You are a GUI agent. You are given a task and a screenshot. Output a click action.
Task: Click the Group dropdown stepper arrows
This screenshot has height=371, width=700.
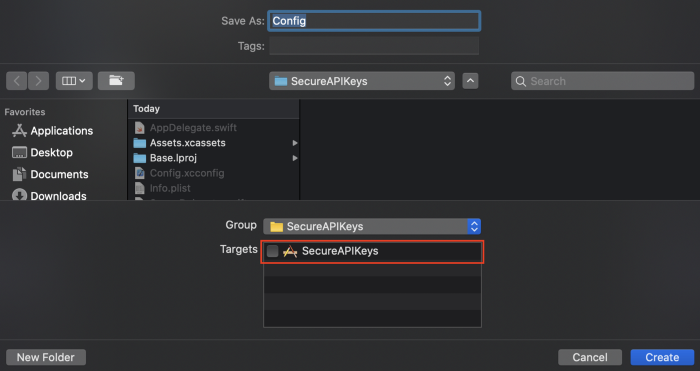coord(474,226)
